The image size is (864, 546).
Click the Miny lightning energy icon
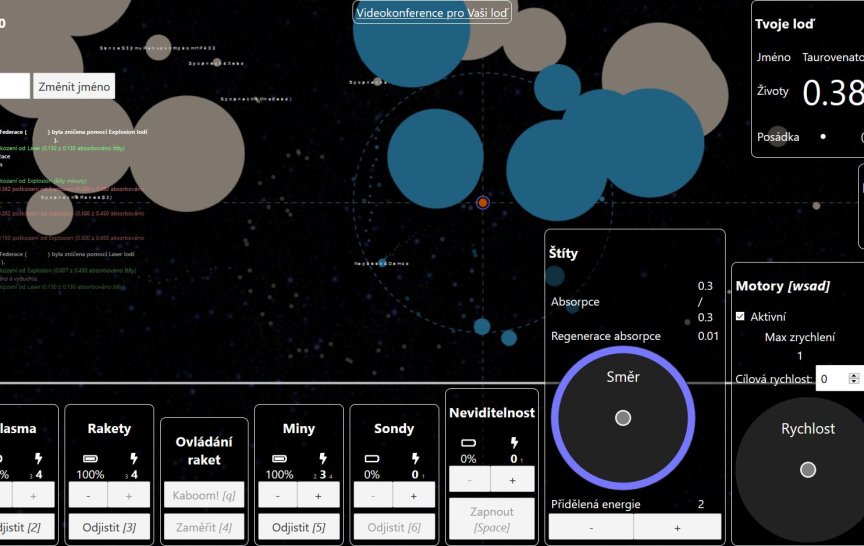[324, 459]
